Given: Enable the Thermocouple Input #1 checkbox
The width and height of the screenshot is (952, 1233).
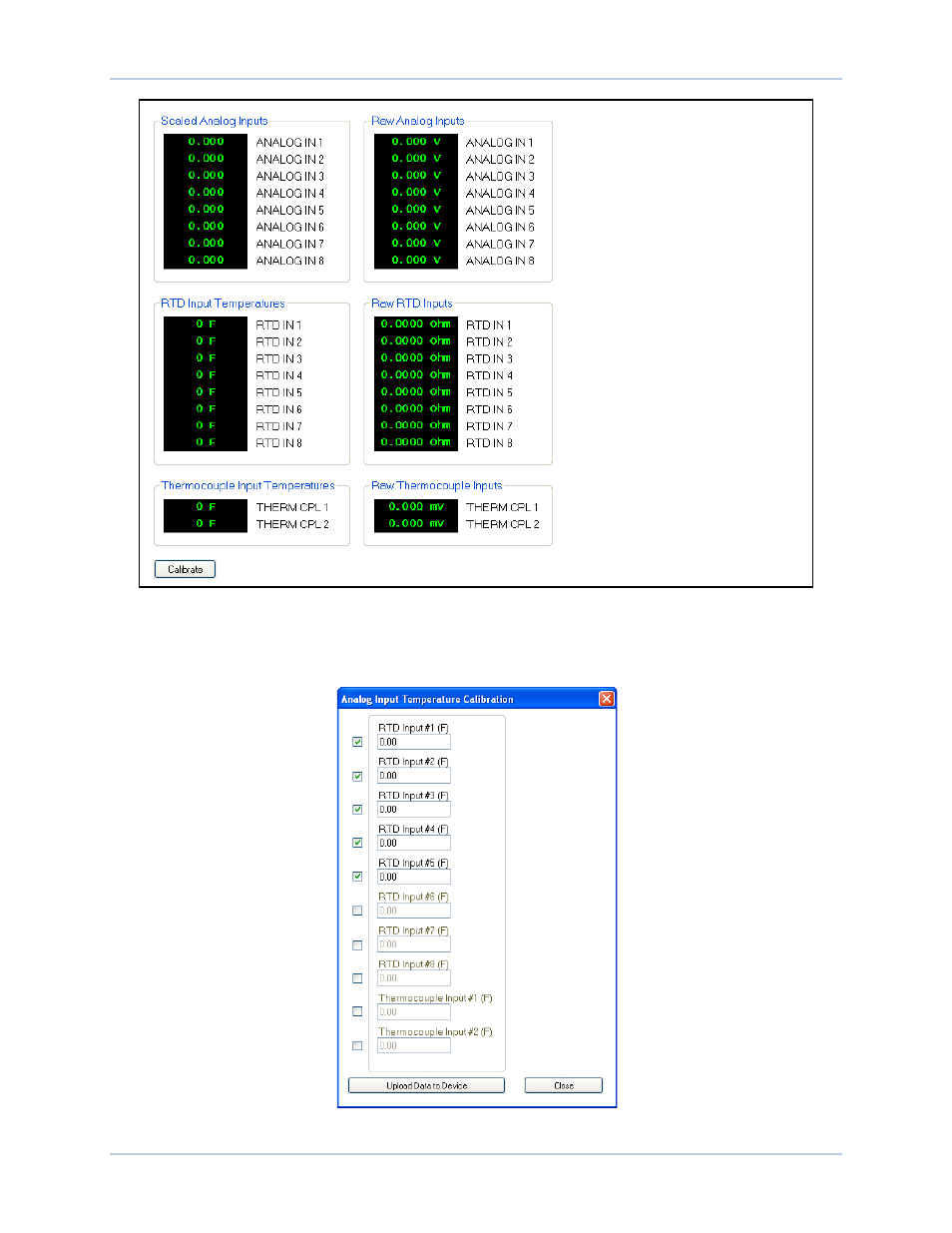Looking at the screenshot, I should 357,1011.
